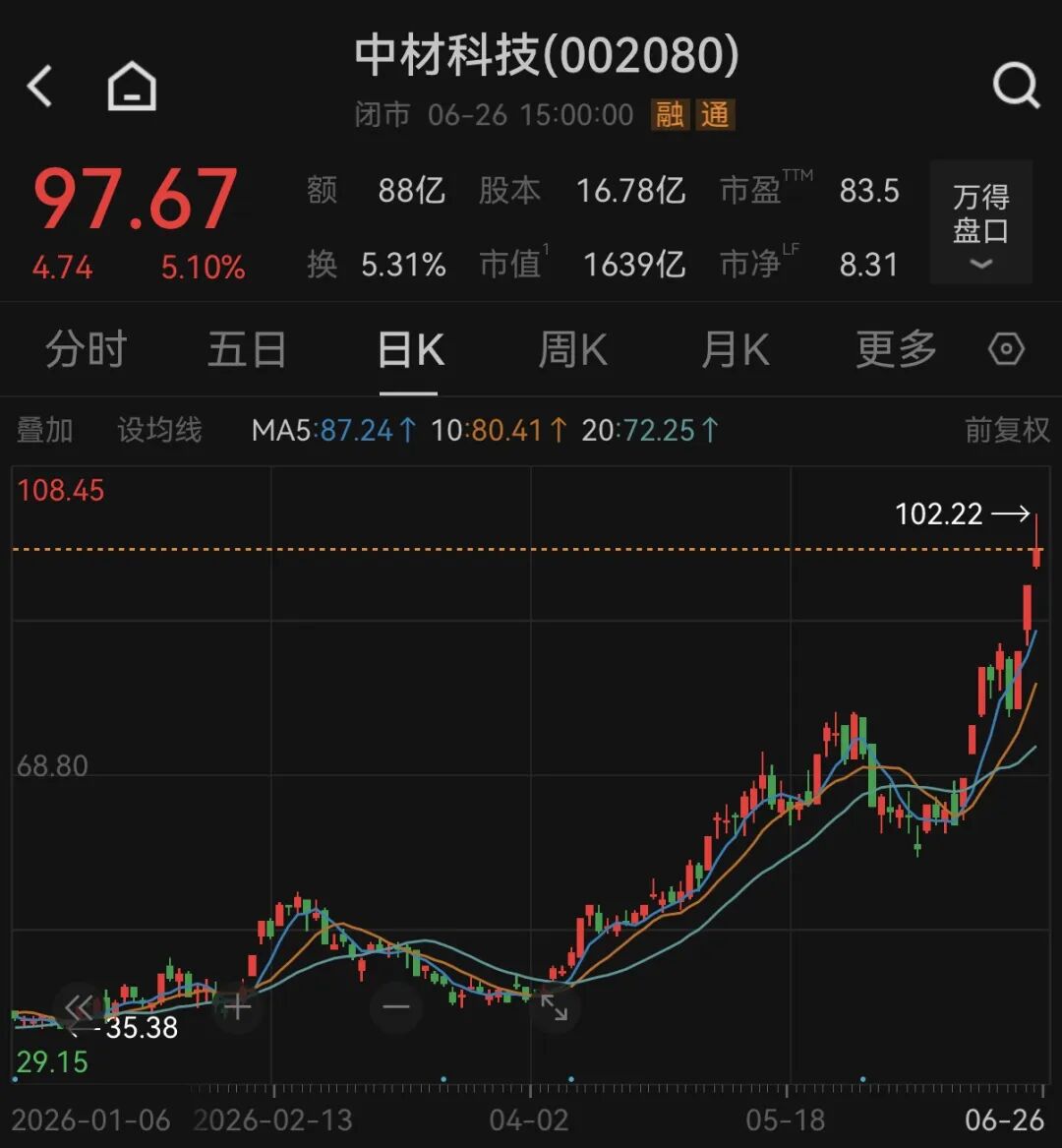Image resolution: width=1062 pixels, height=1148 pixels.
Task: Tap the 通 connect badge
Action: [x=715, y=115]
